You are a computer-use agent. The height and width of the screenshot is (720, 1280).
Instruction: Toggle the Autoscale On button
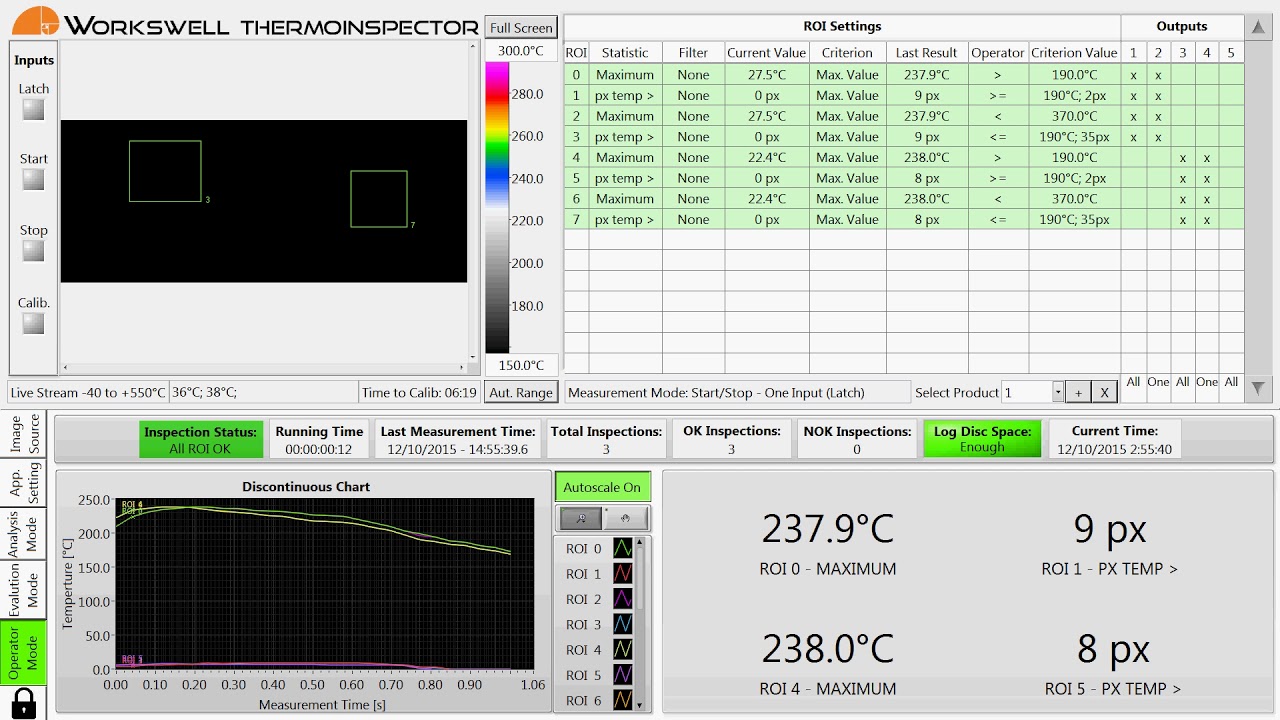point(602,487)
